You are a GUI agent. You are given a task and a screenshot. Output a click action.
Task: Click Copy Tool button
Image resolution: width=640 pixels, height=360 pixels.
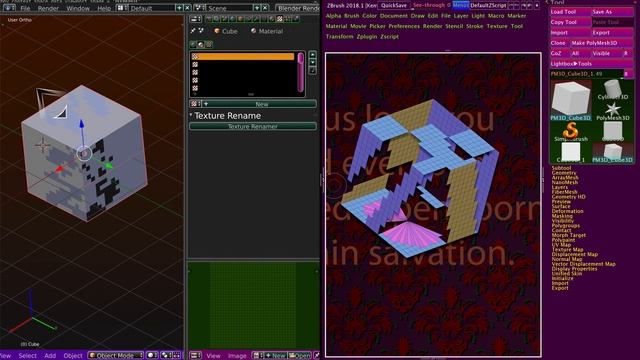571,22
